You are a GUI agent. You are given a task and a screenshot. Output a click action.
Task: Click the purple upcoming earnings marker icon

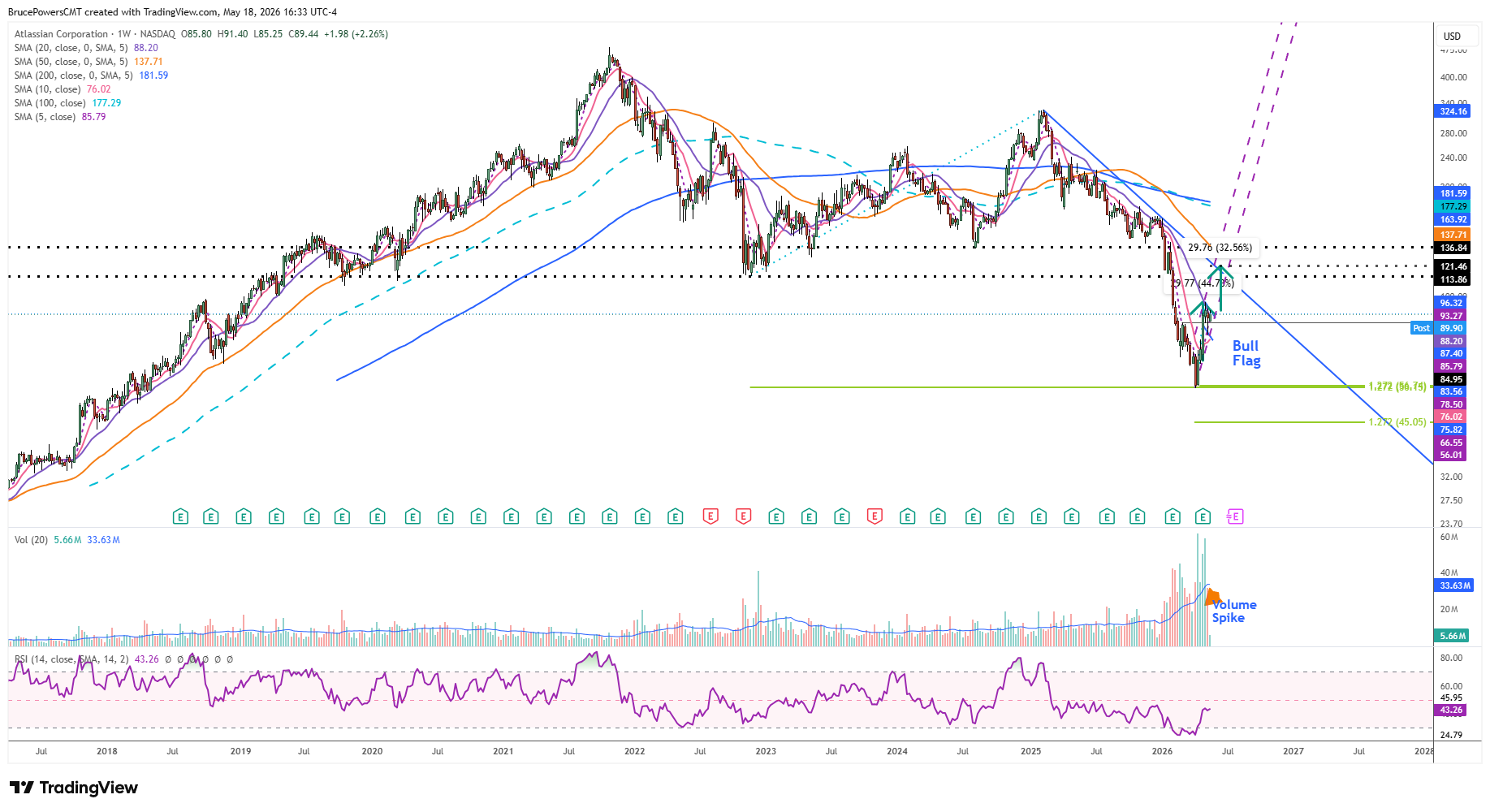point(1234,516)
